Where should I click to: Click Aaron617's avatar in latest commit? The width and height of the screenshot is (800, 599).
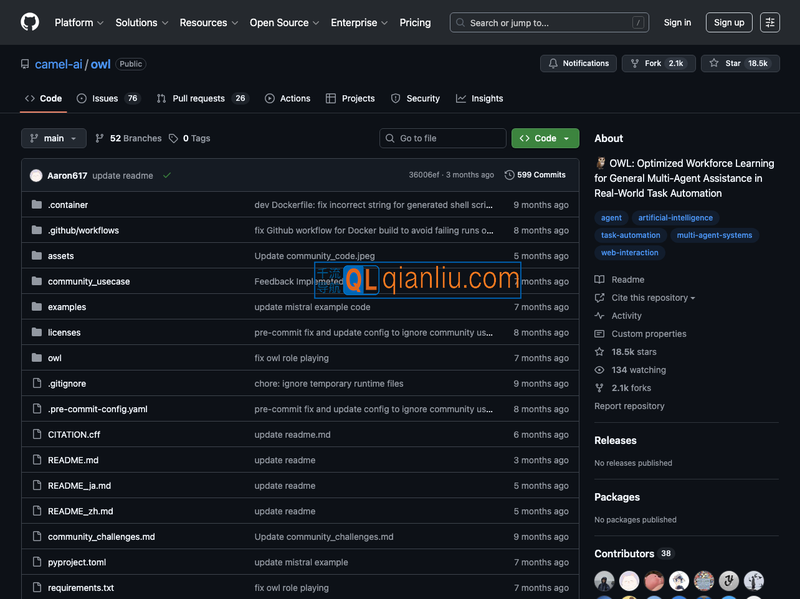(36, 175)
